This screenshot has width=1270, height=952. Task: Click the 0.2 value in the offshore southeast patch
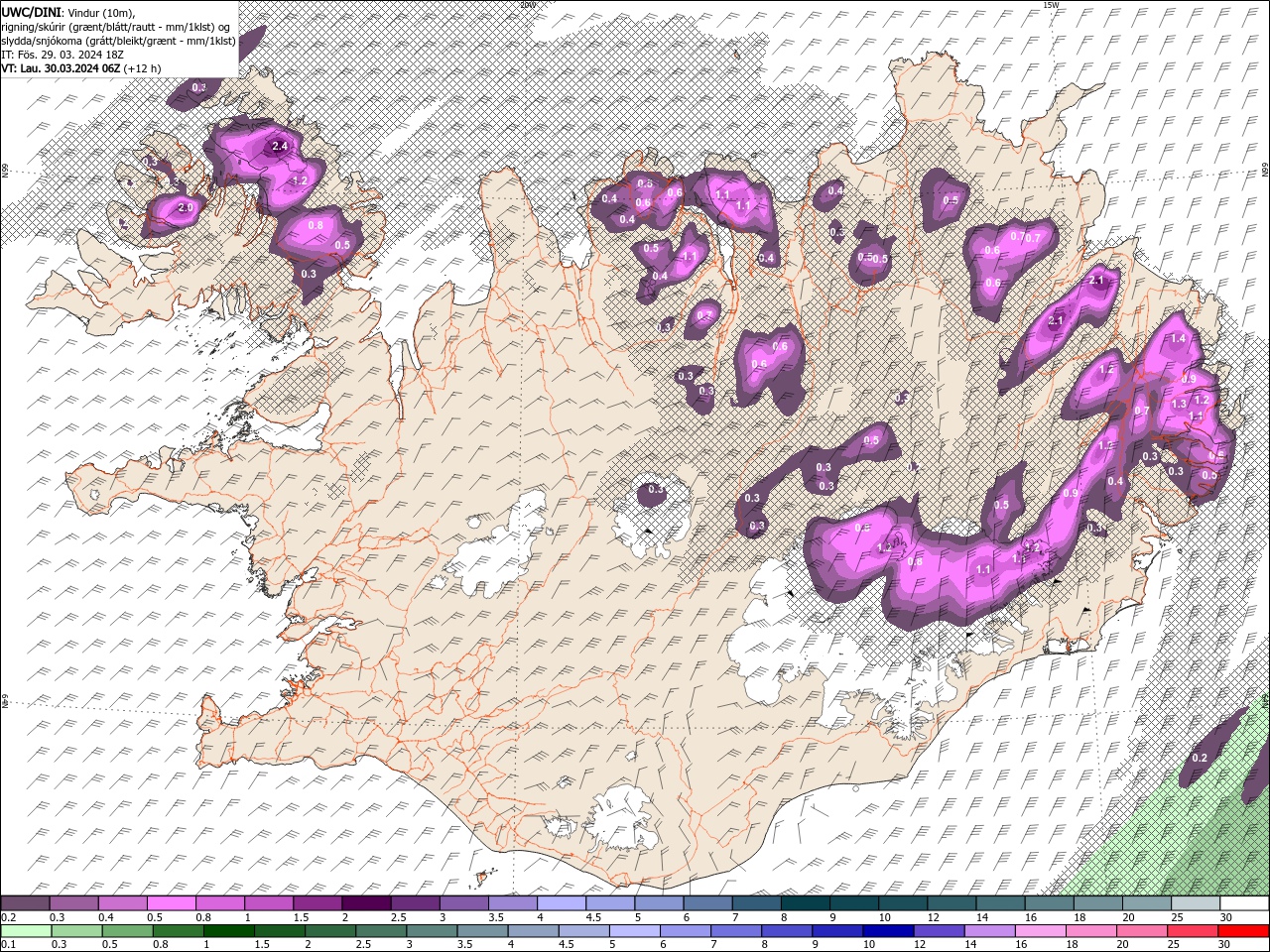coord(1199,758)
